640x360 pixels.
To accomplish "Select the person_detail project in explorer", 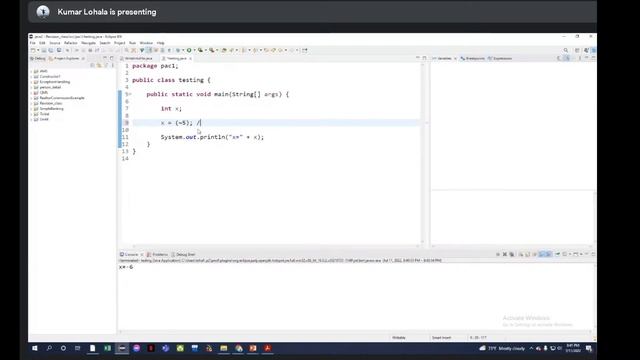I will click(x=50, y=87).
